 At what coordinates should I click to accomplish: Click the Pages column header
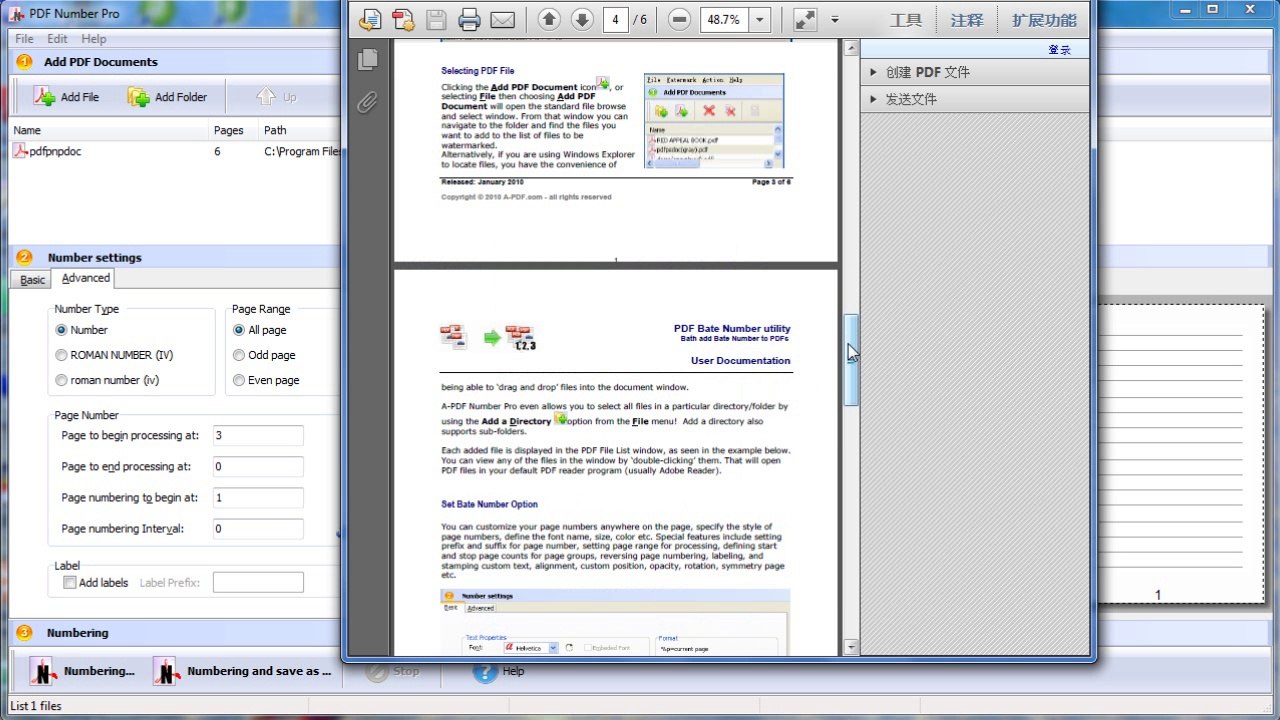tap(234, 130)
